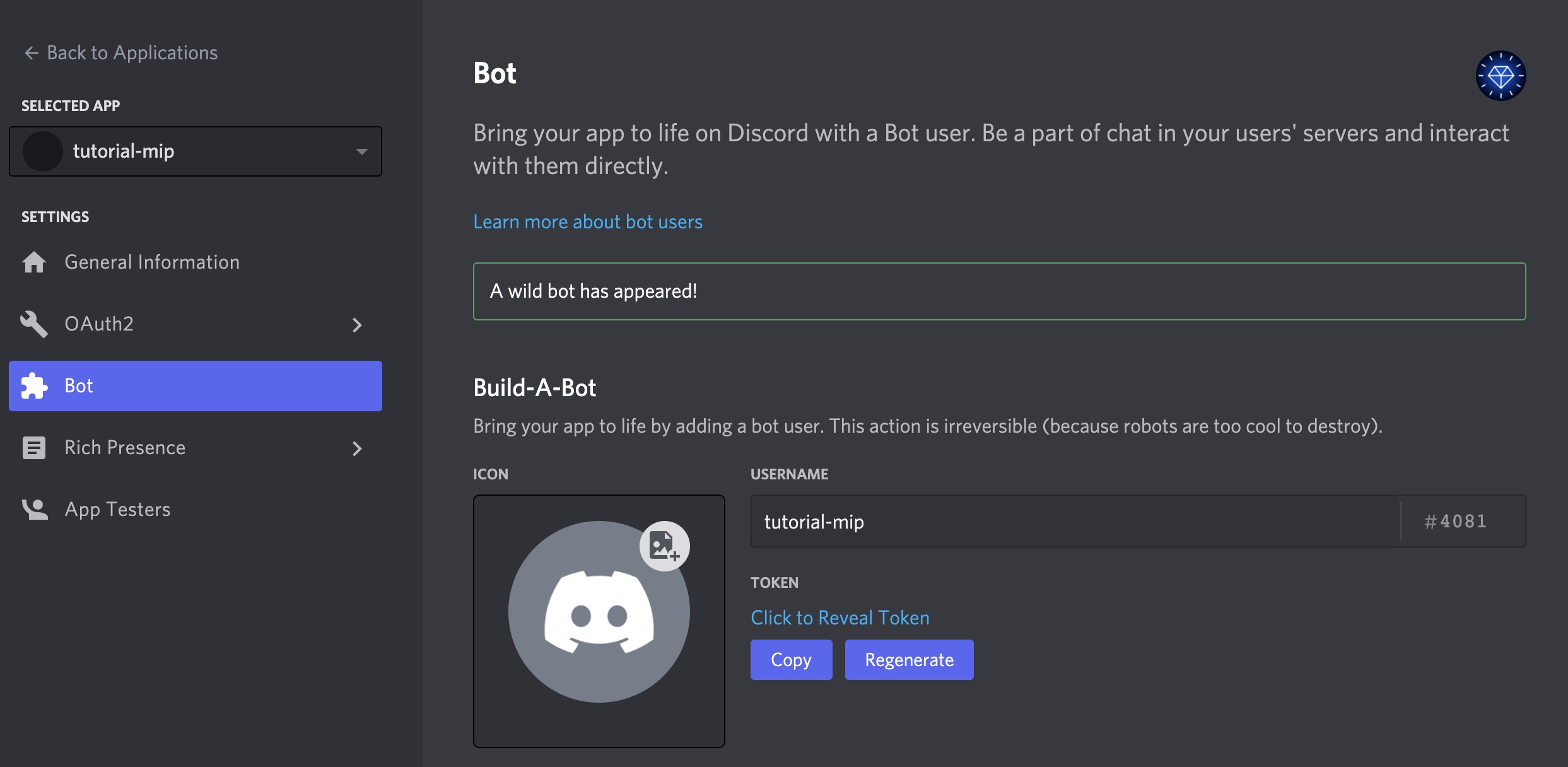The height and width of the screenshot is (767, 1568).
Task: Click the puzzle piece Bot icon
Action: tap(34, 386)
